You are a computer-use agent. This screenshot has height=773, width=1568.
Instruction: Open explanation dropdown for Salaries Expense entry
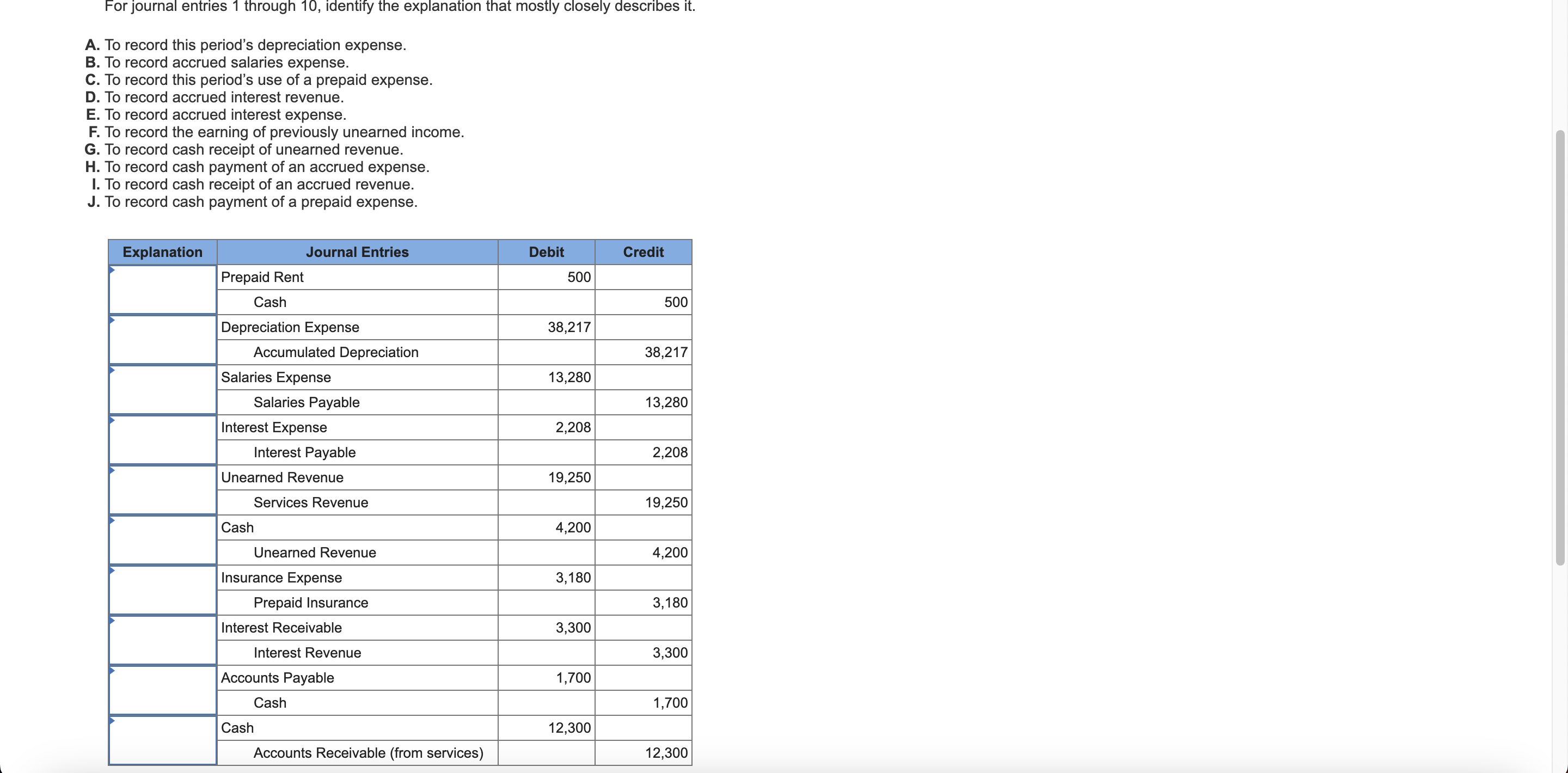tap(163, 390)
